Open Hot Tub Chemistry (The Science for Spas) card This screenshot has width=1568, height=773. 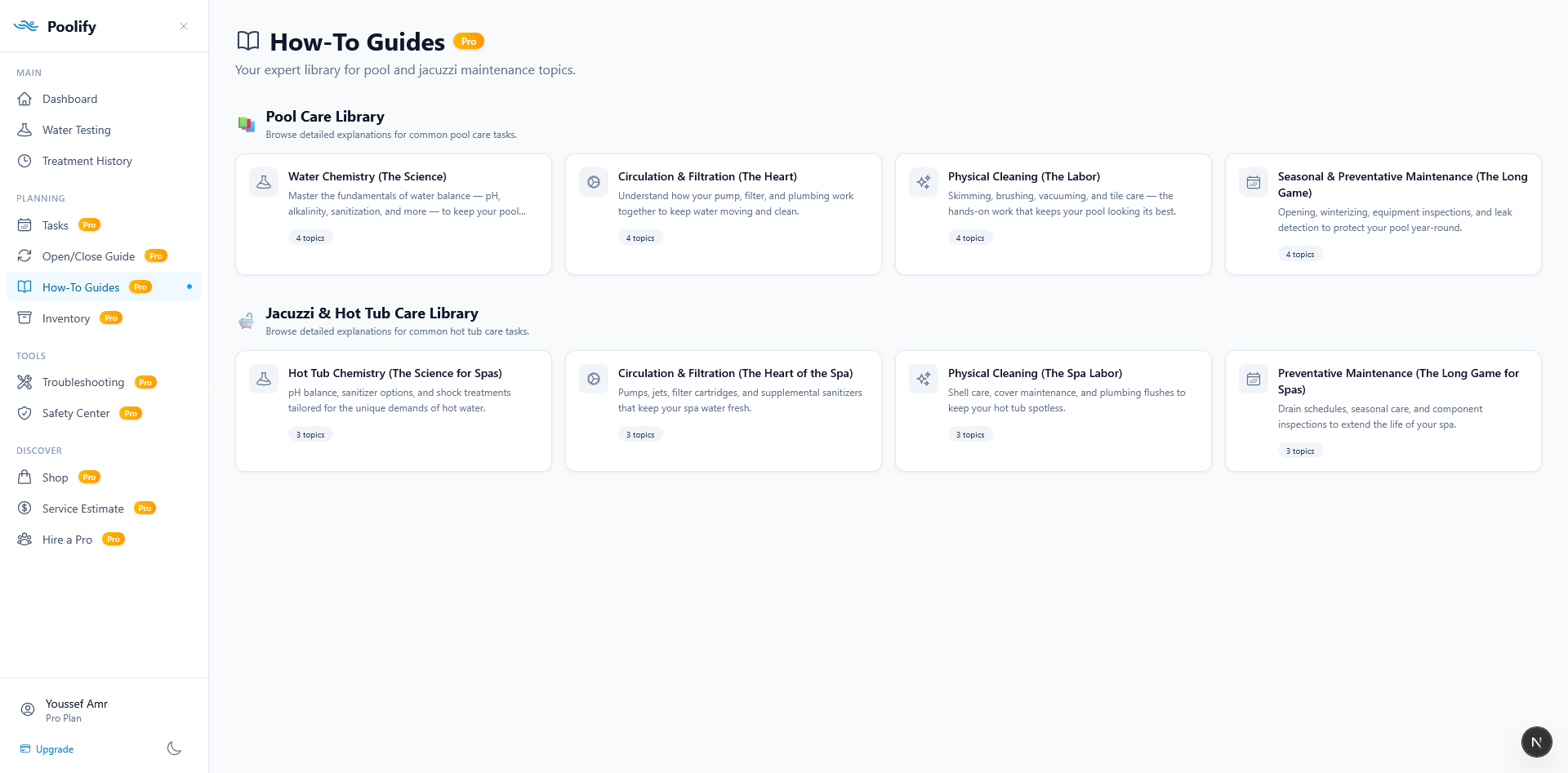click(394, 411)
